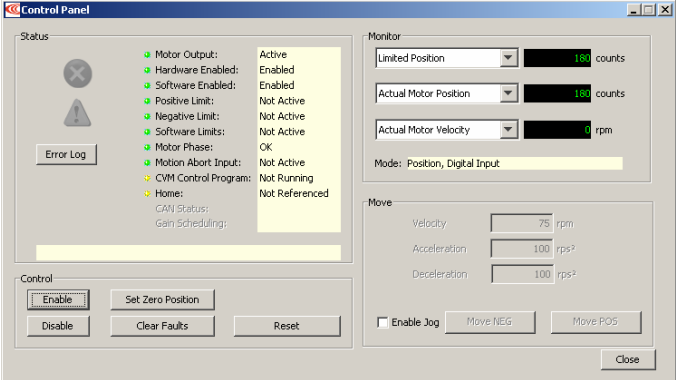The image size is (676, 380).
Task: Click the 'Not Running' status value
Action: coord(286,178)
